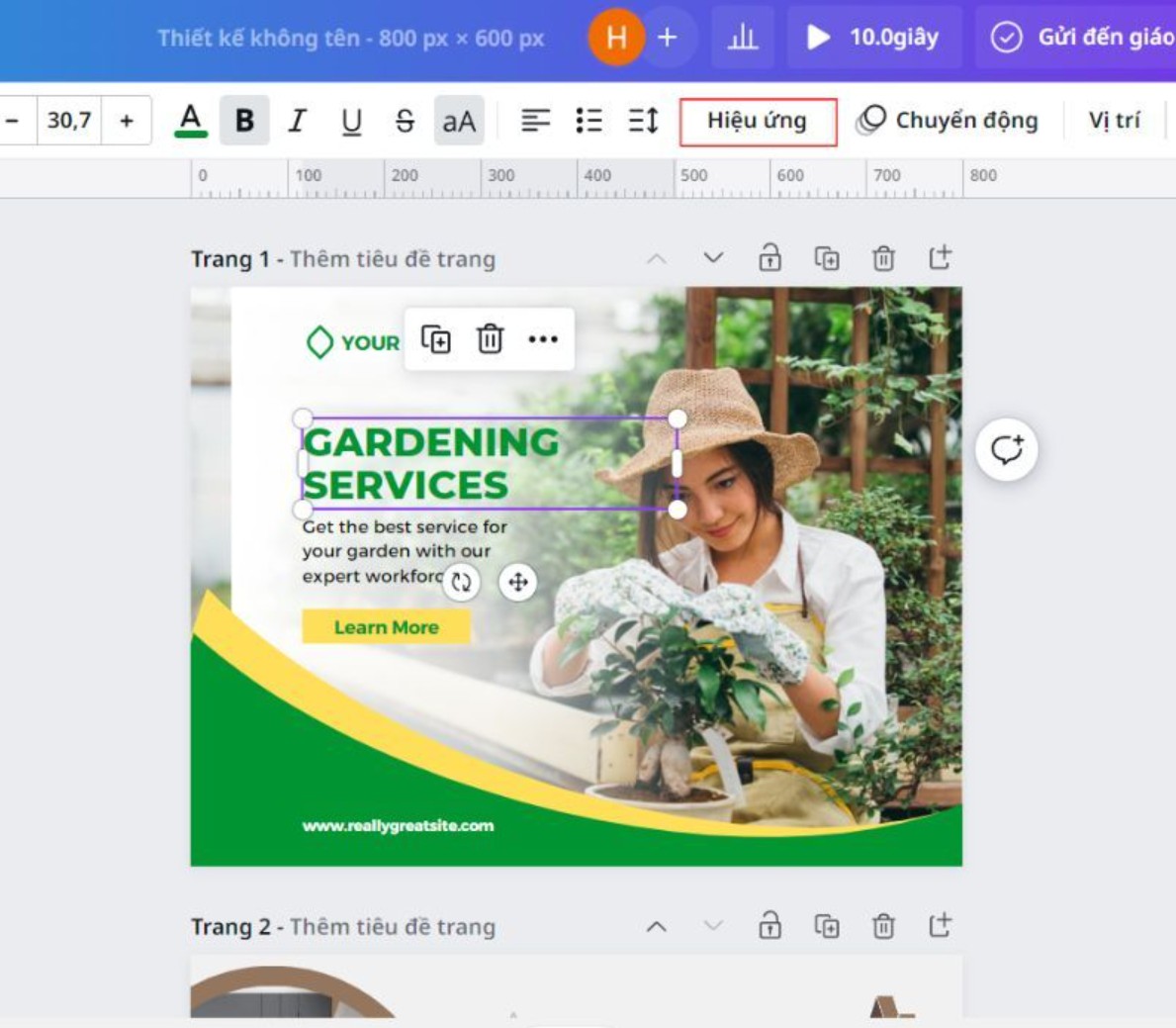Open more options for selected text

(x=543, y=339)
